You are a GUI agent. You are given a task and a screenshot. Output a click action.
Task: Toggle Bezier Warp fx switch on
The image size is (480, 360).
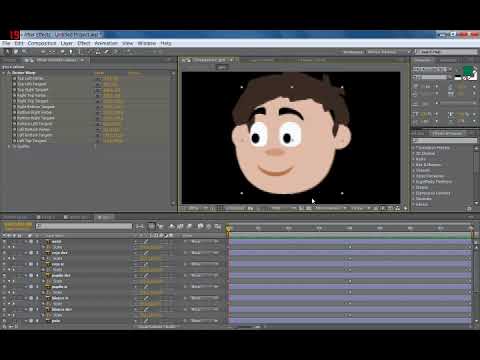click(x=9, y=73)
